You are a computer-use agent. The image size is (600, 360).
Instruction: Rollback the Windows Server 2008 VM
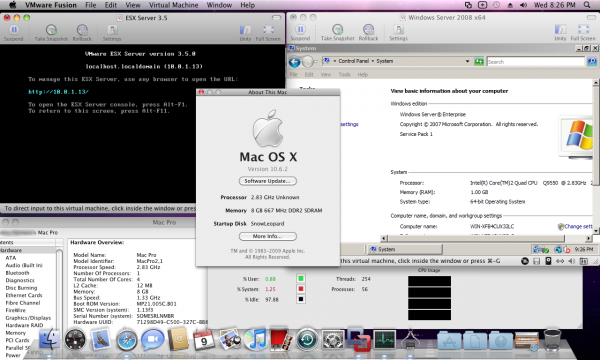tap(368, 32)
